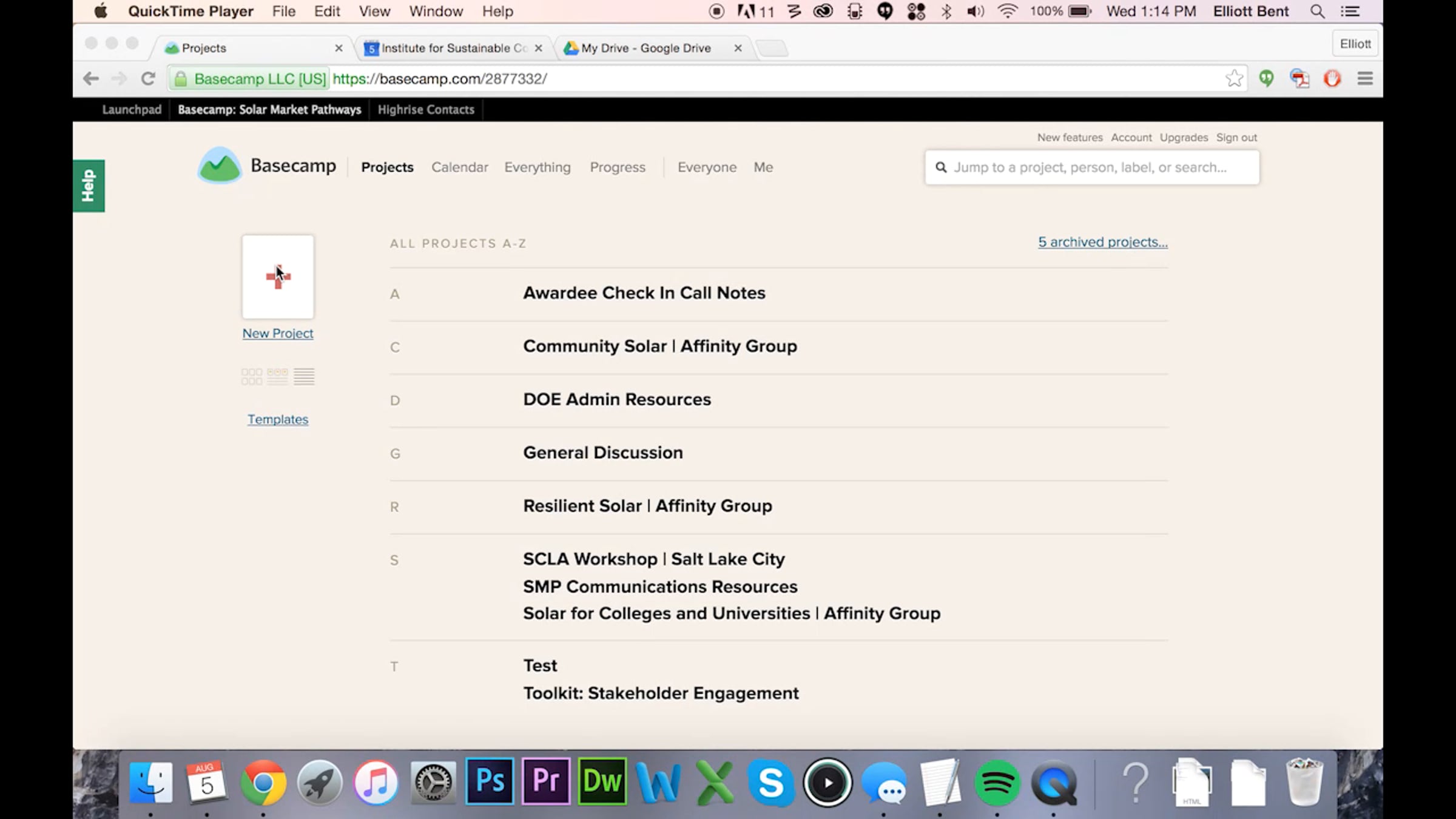Switch to starred projects view icon
1456x819 pixels.
click(x=278, y=377)
